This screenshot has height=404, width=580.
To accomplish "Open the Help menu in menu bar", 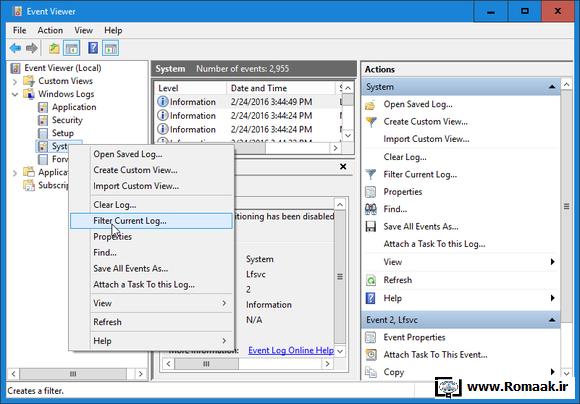I will (x=113, y=30).
